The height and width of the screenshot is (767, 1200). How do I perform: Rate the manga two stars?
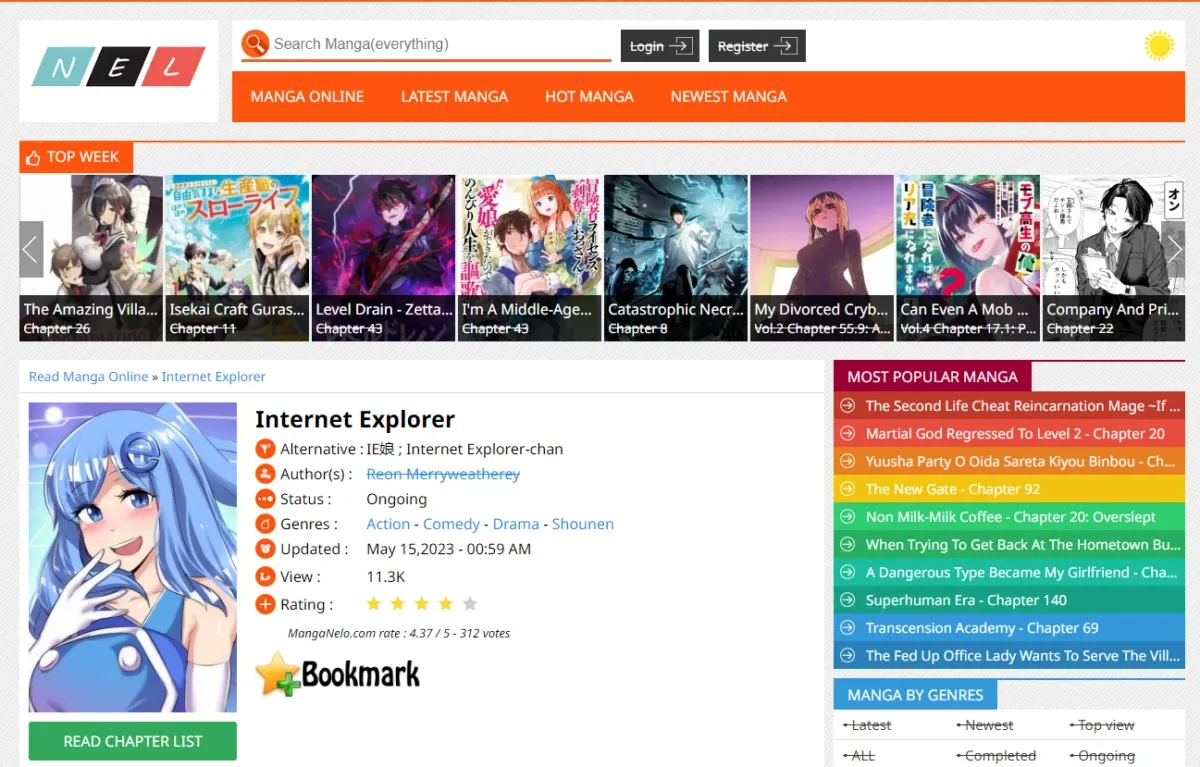(398, 604)
